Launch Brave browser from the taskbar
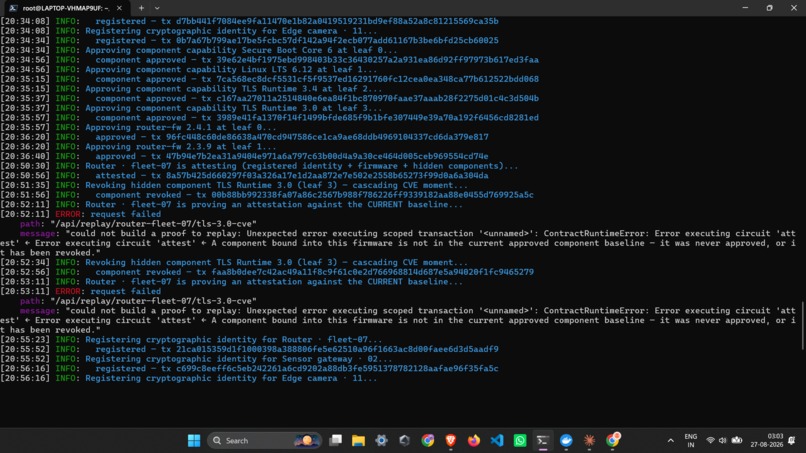The width and height of the screenshot is (806, 453). tap(451, 441)
